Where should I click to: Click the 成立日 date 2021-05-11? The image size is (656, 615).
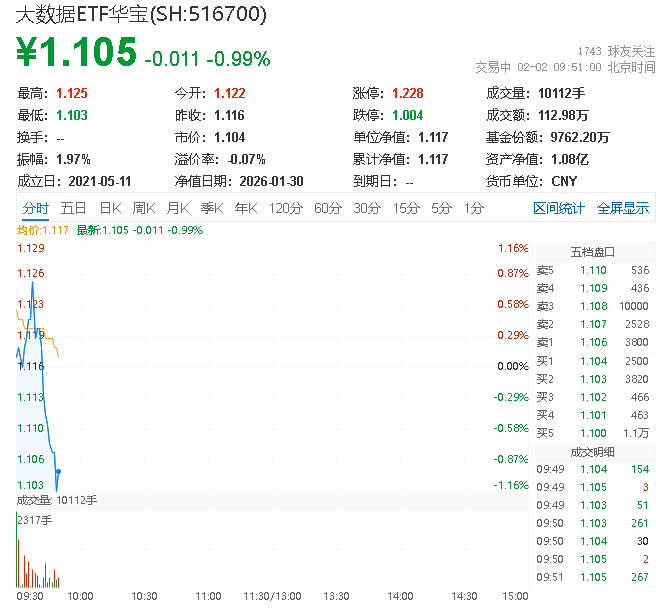[100, 181]
